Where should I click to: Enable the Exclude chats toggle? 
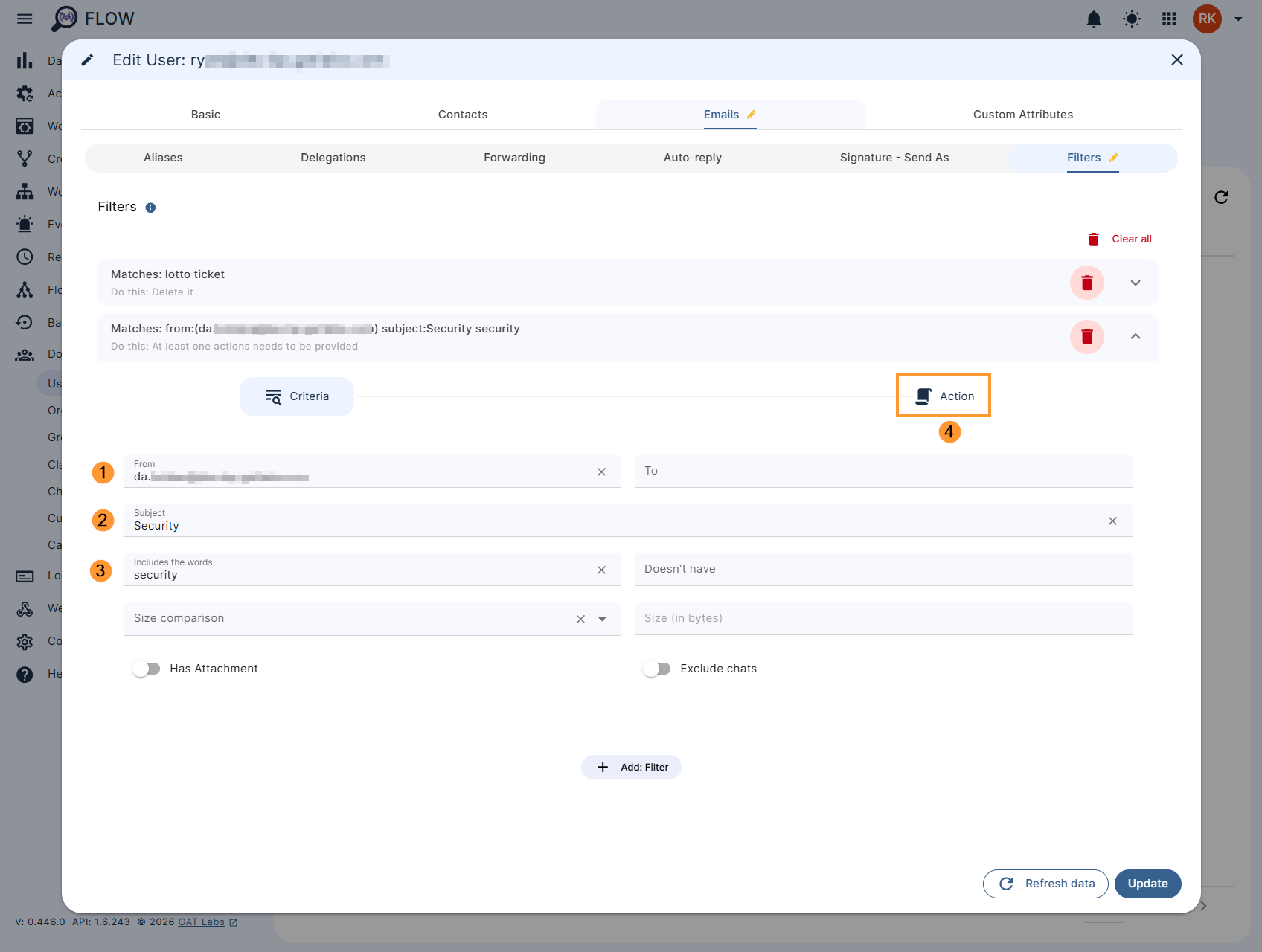pyautogui.click(x=657, y=669)
